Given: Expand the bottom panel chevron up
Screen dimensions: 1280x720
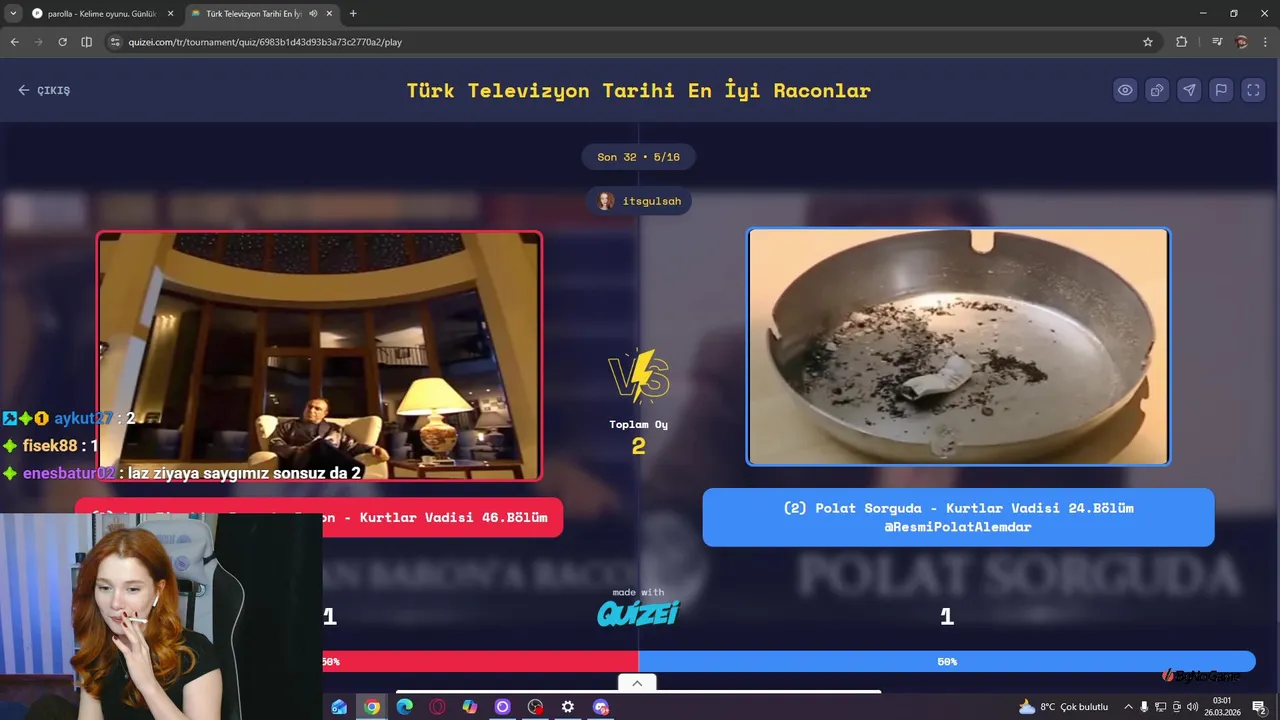Looking at the screenshot, I should pyautogui.click(x=637, y=683).
